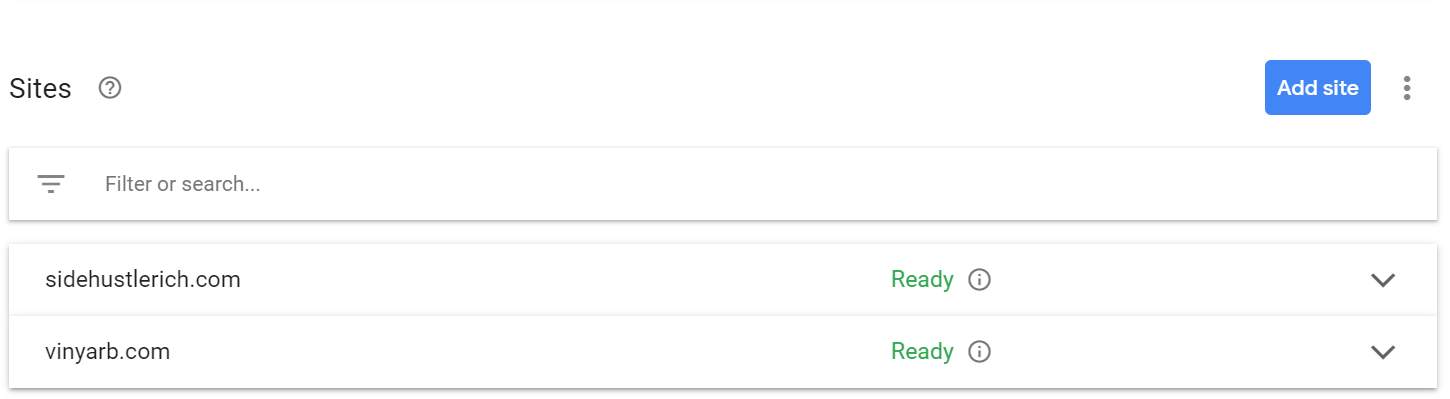Image resolution: width=1450 pixels, height=399 pixels.
Task: Select the sidehustlerich.com domain name
Action: 143,280
